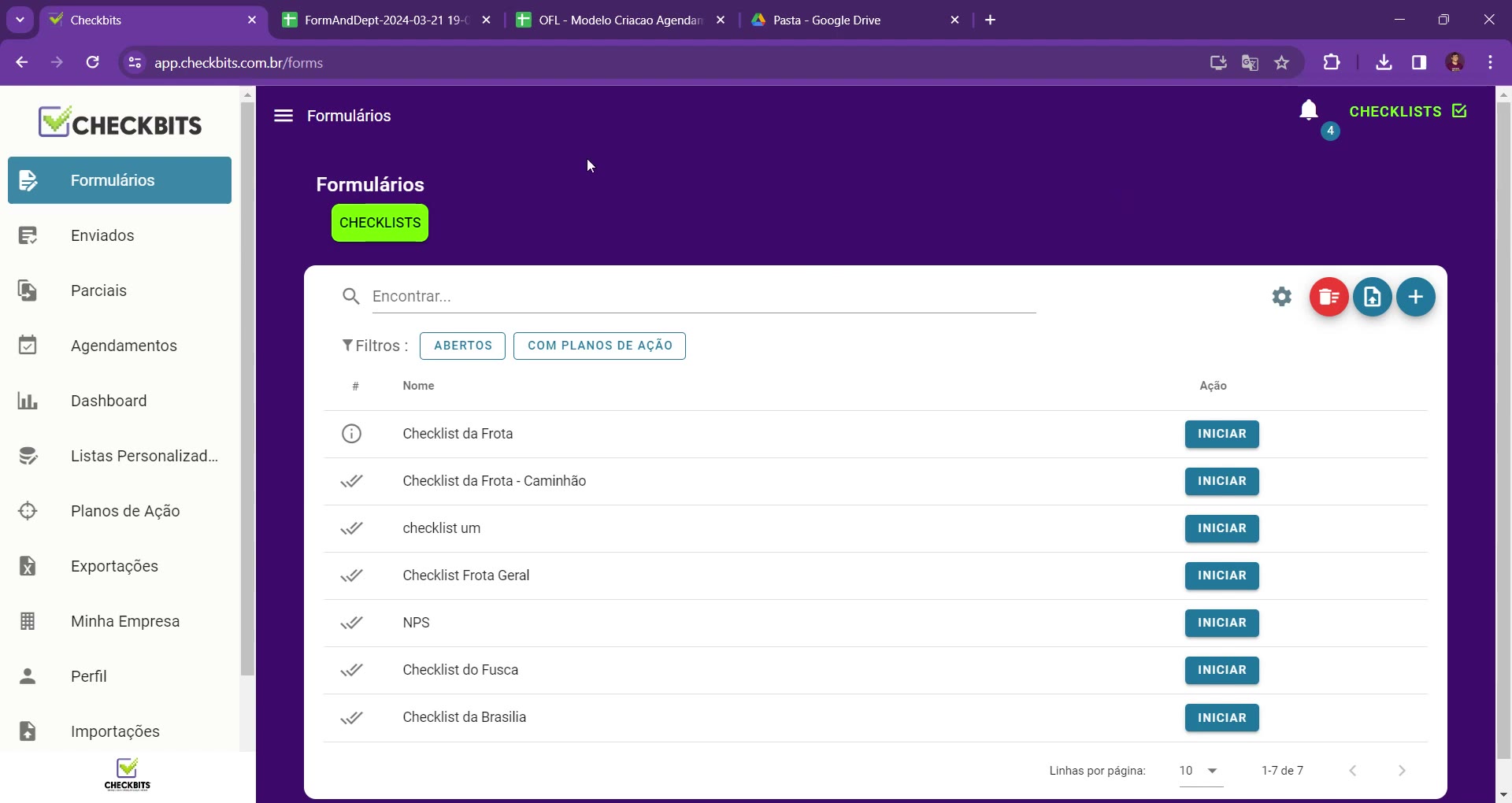Open Dashboard in the sidebar

120,401
